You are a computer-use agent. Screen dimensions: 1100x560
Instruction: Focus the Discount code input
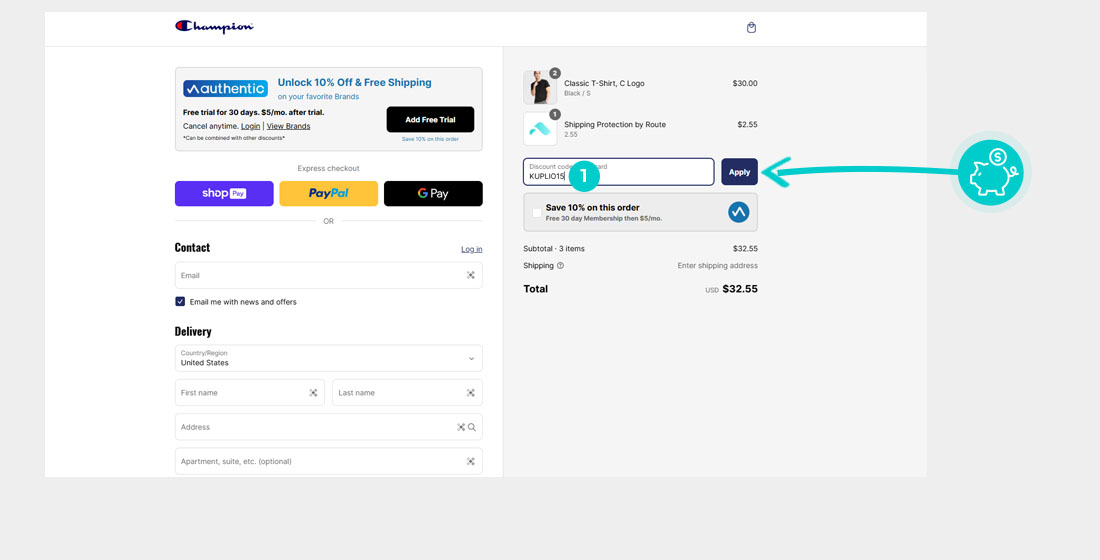pos(619,172)
